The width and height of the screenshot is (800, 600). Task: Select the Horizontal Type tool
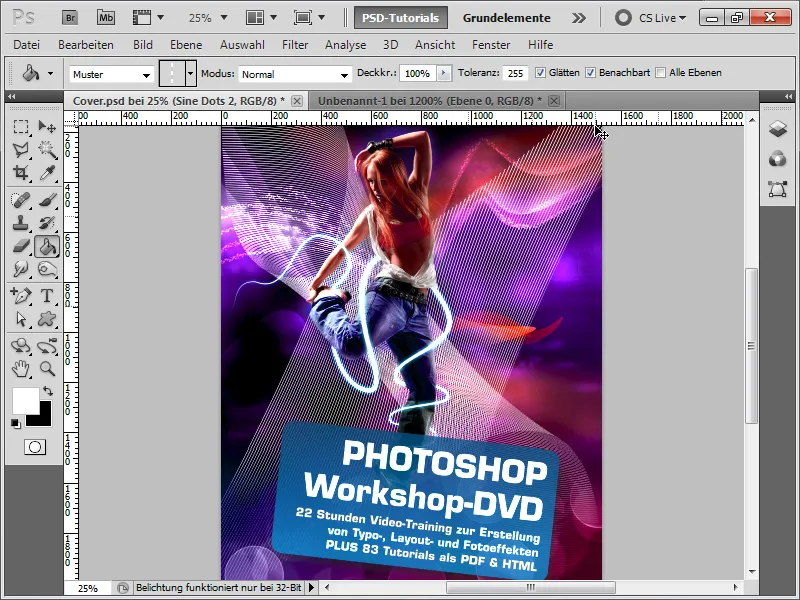(47, 295)
